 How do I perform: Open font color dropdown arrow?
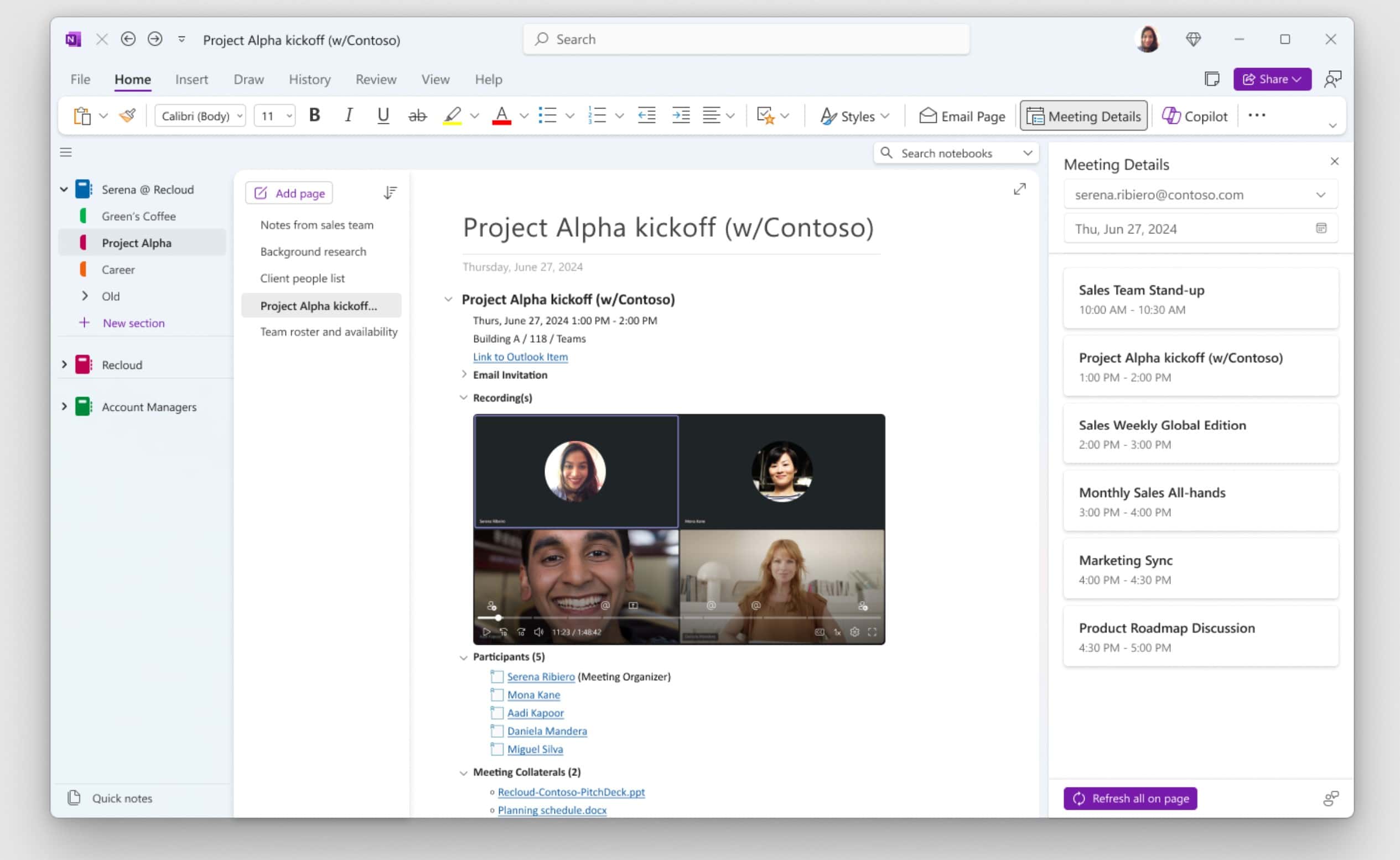point(524,116)
